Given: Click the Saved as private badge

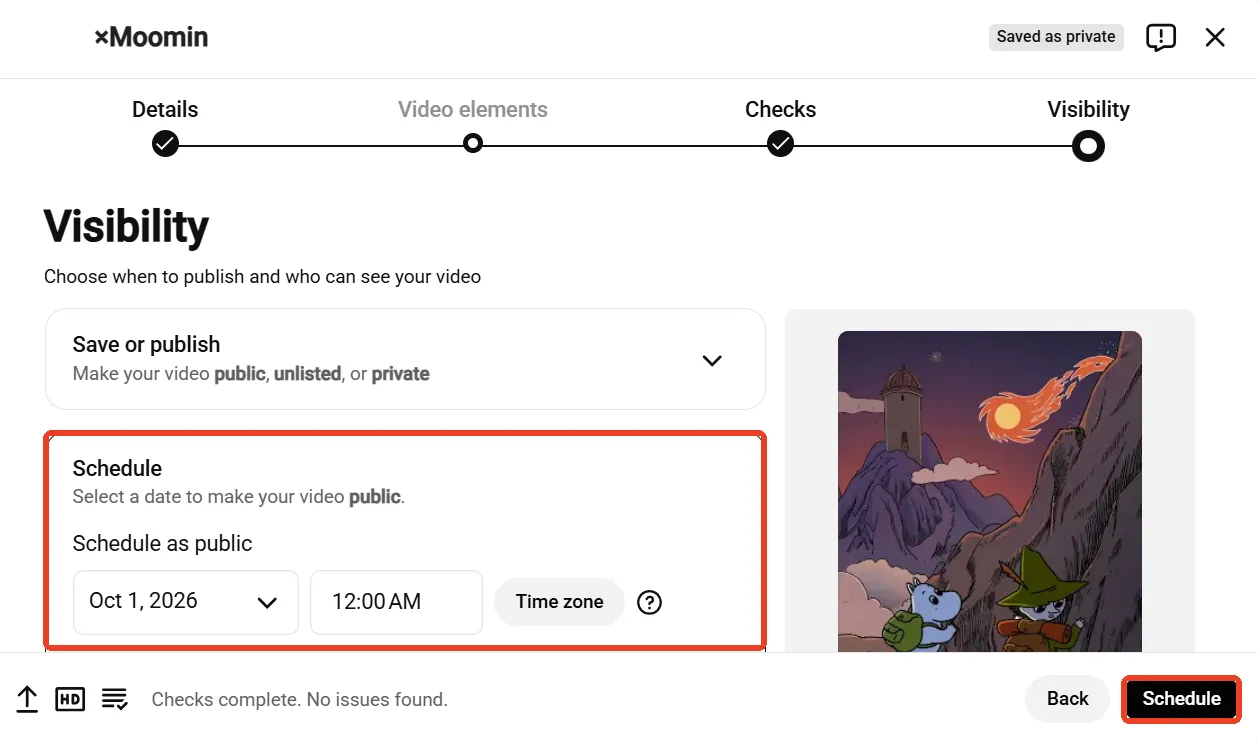Looking at the screenshot, I should pyautogui.click(x=1056, y=37).
